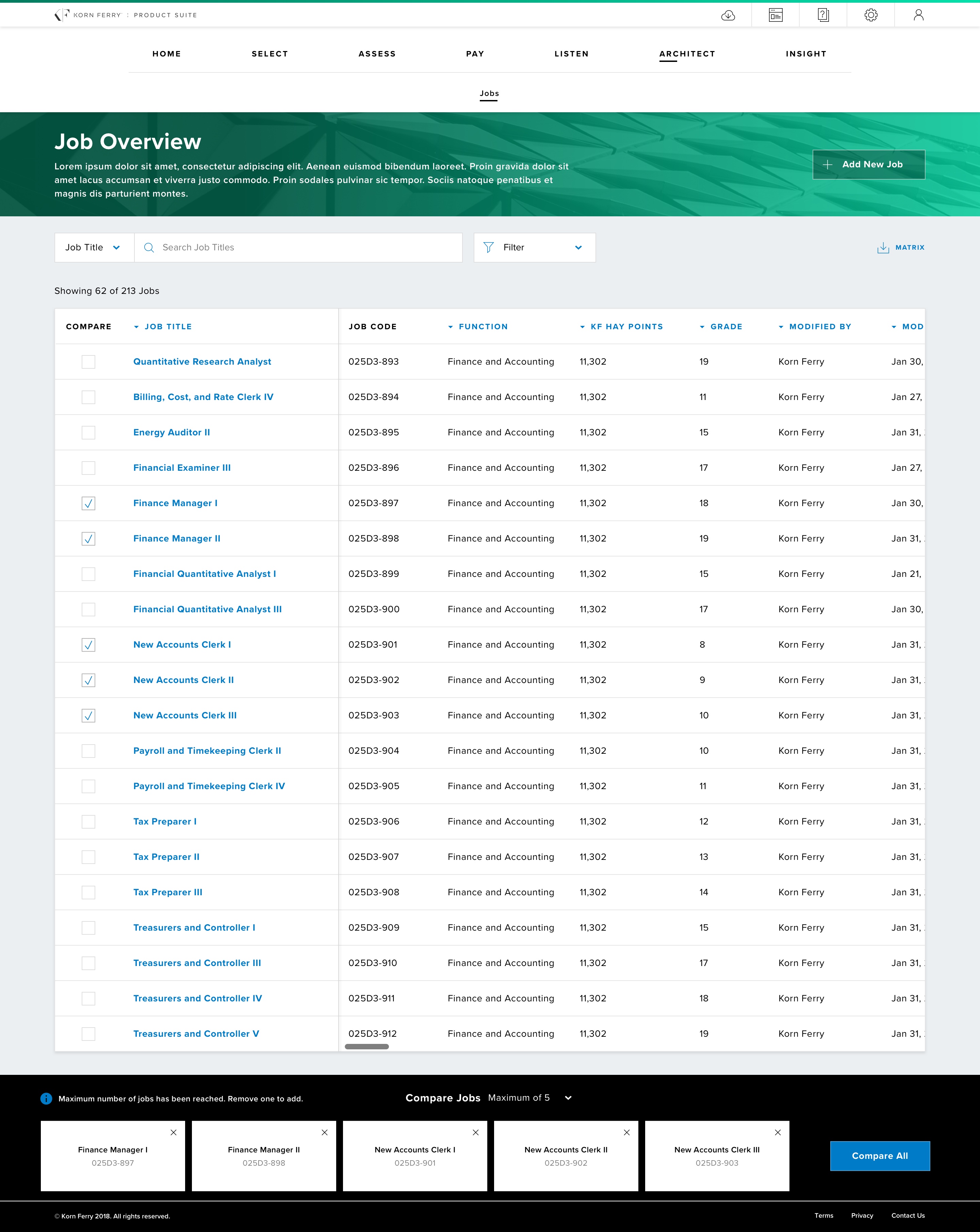The width and height of the screenshot is (980, 1232).
Task: Focus the Search Job Titles field
Action: (x=298, y=247)
